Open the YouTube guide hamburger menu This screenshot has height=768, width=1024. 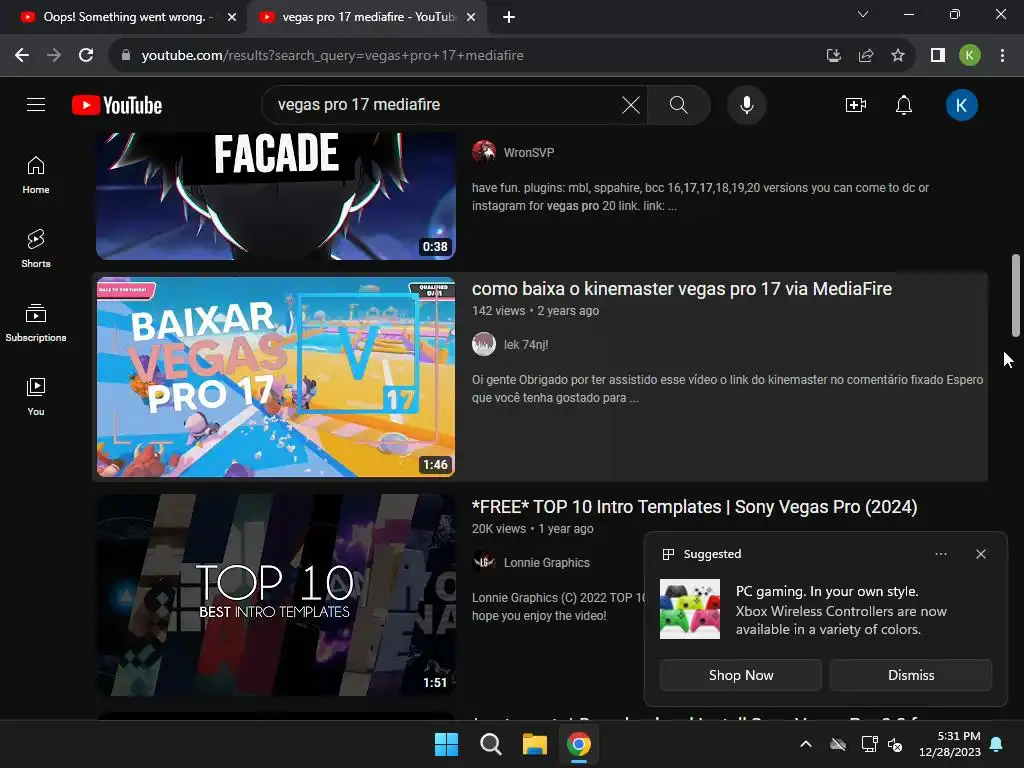click(x=36, y=104)
